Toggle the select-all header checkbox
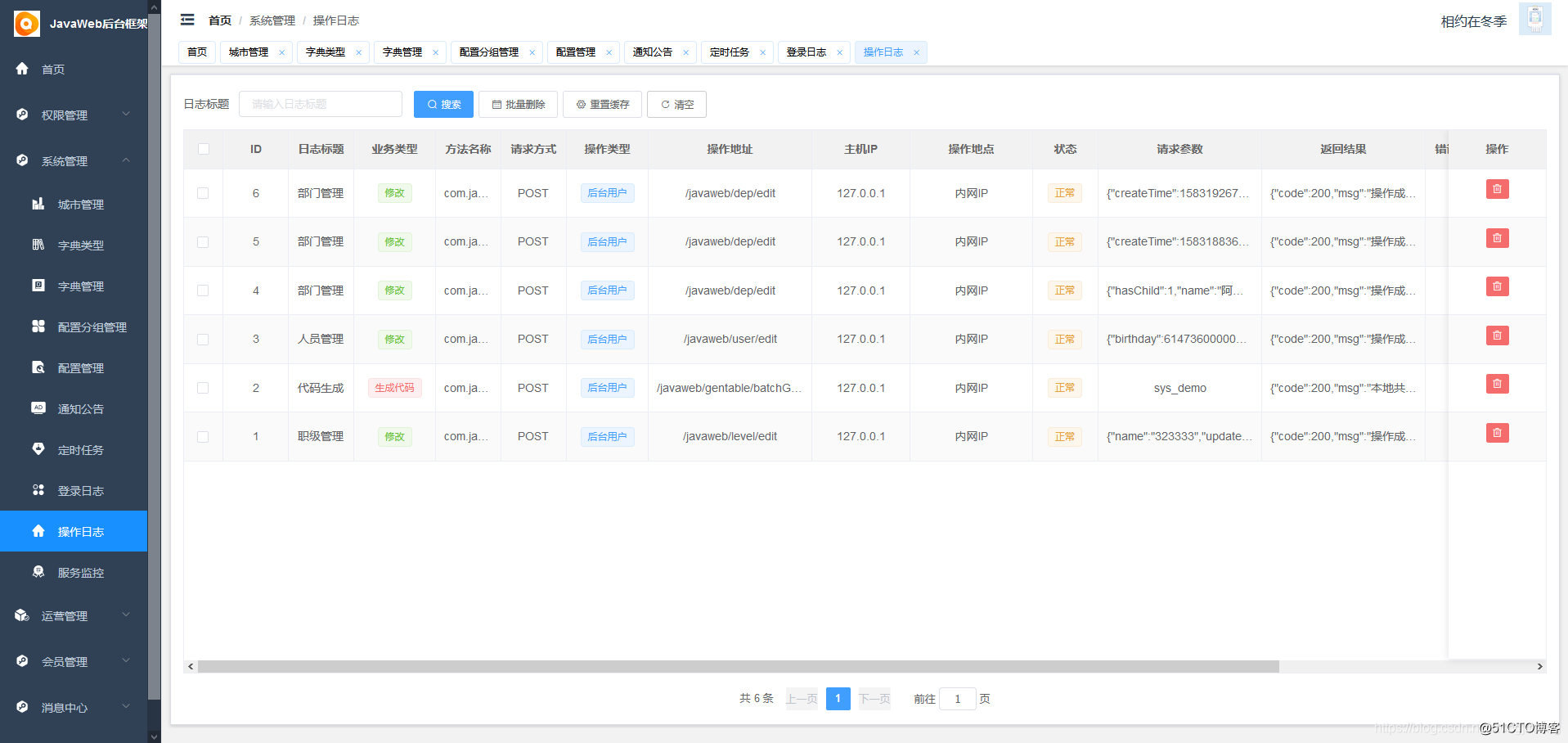 pyautogui.click(x=204, y=149)
